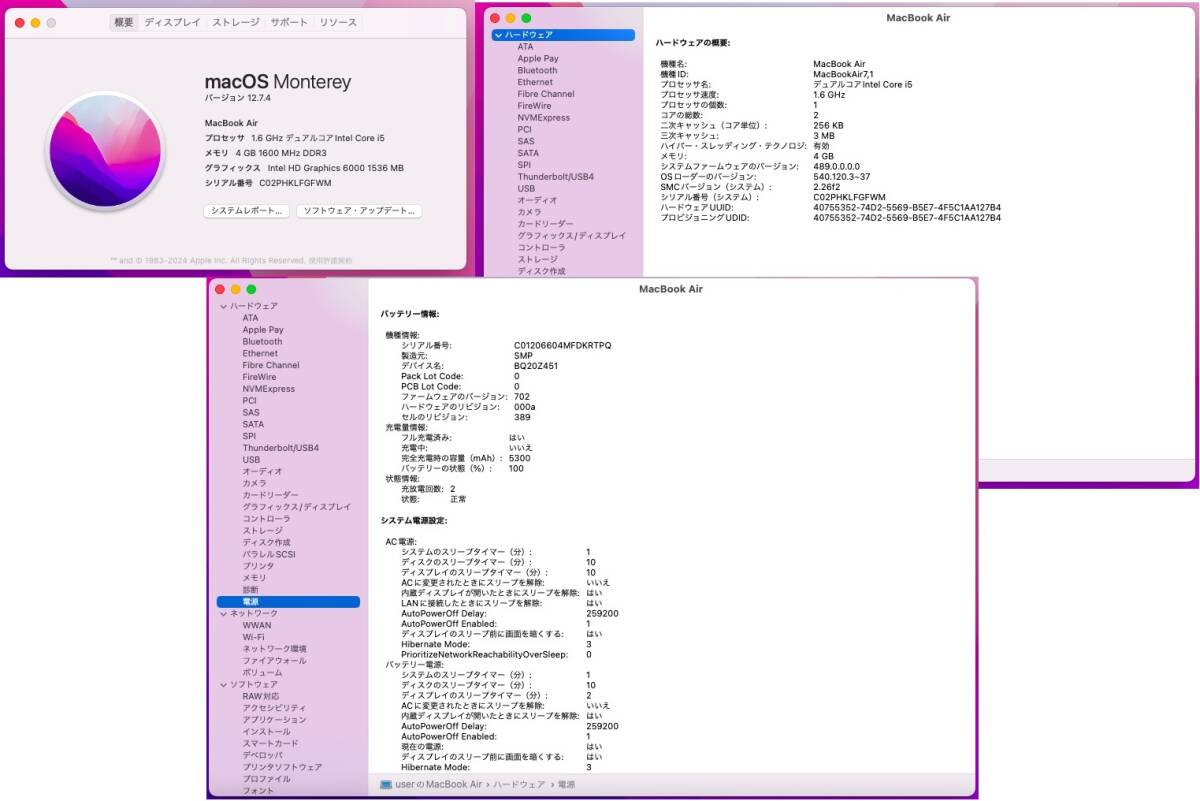The image size is (1200, 801).
Task: Select ディスク作成 in battery info window sidebar
Action: coord(266,542)
